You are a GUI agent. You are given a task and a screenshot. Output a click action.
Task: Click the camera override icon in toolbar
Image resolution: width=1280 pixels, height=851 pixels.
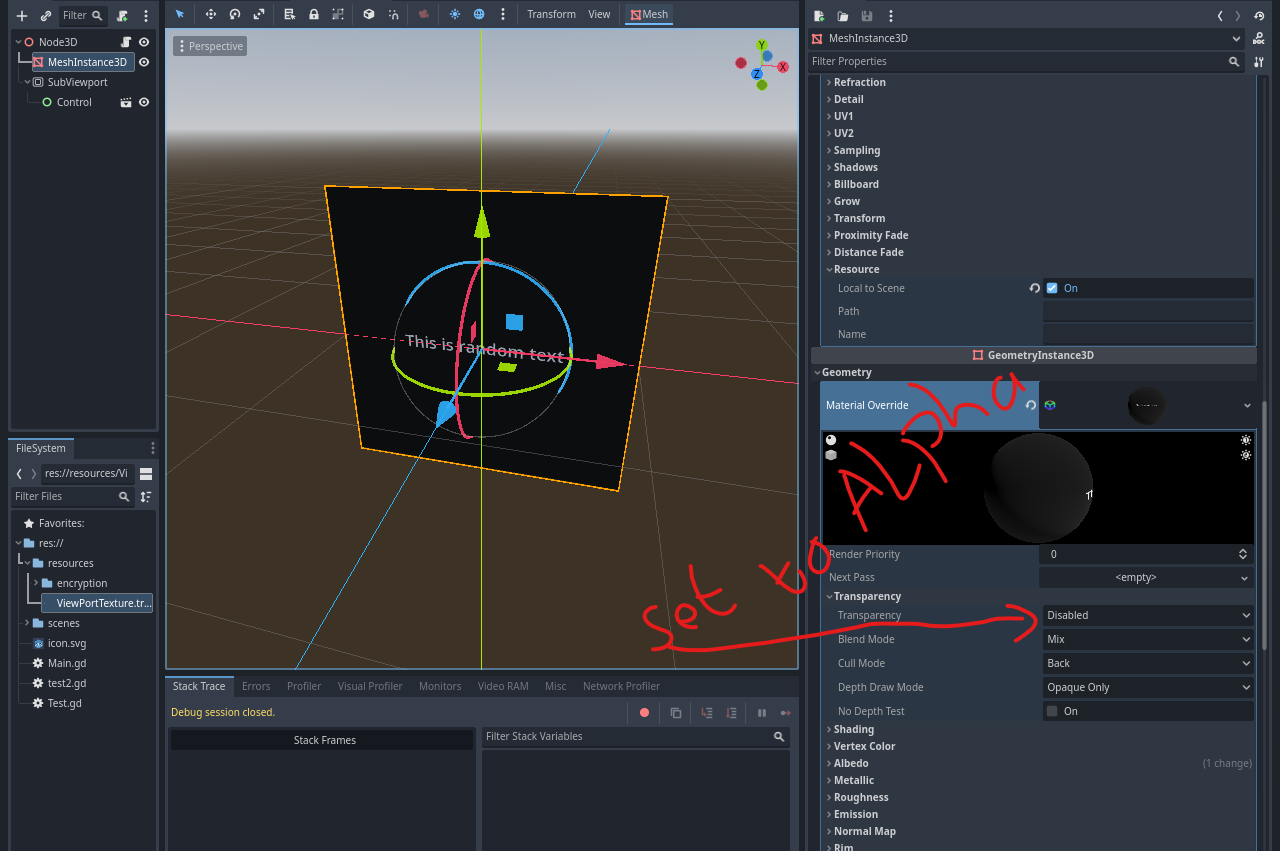click(424, 14)
